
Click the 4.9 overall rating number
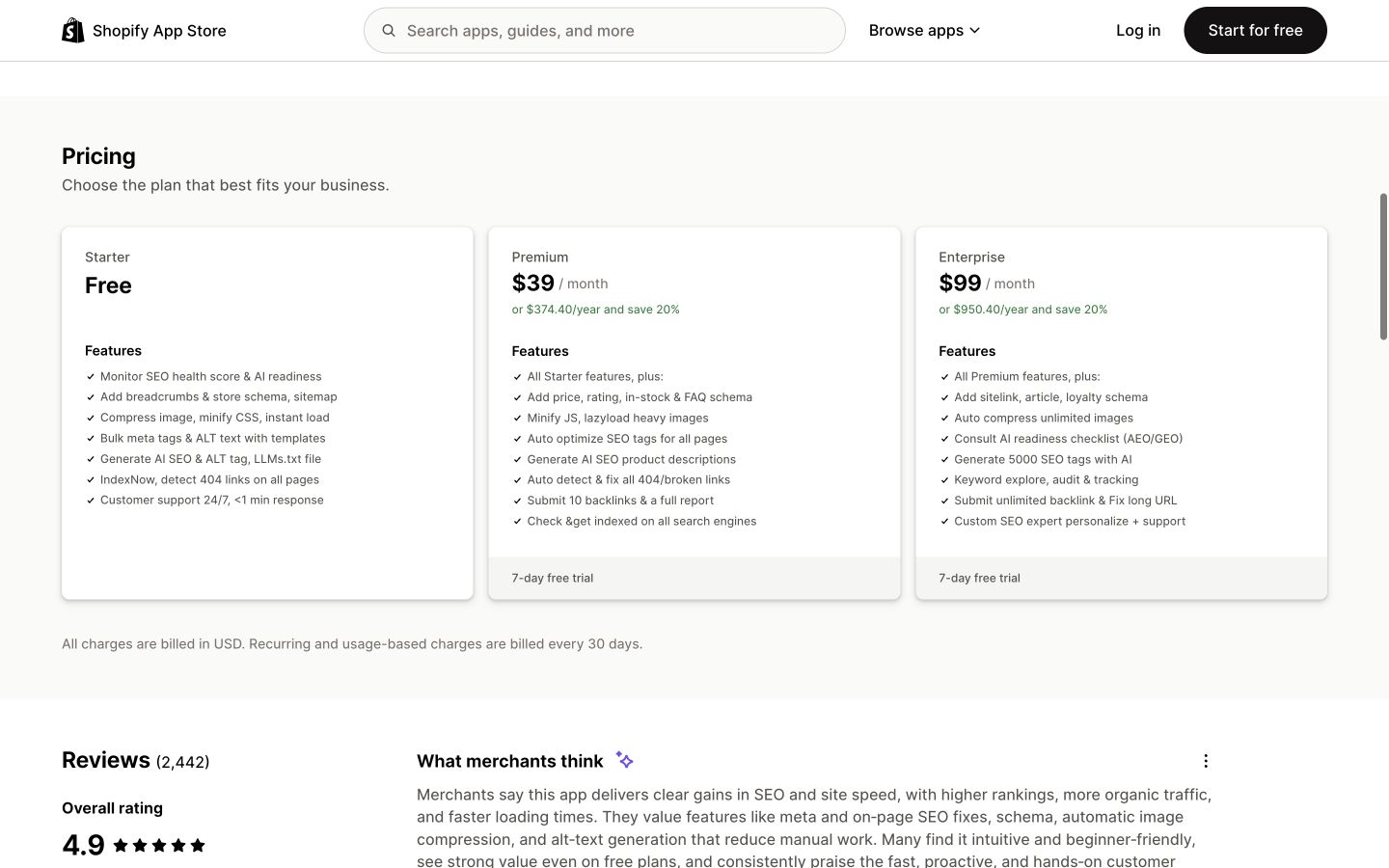click(x=83, y=845)
